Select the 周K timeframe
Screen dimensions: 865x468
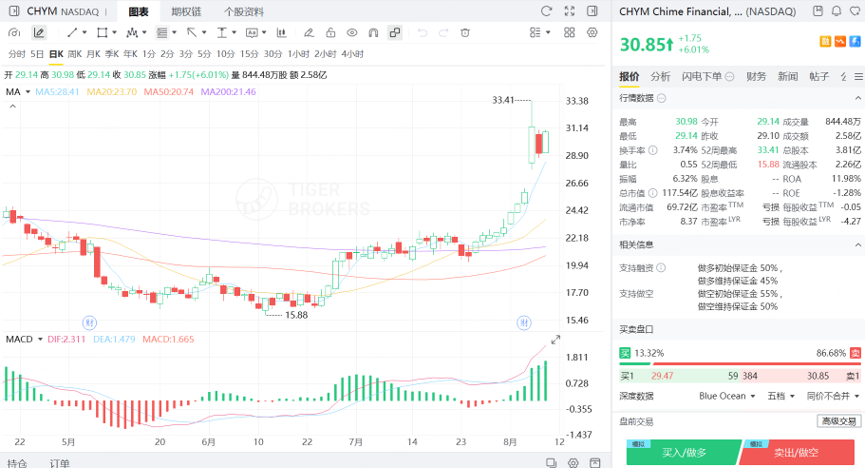[x=74, y=54]
